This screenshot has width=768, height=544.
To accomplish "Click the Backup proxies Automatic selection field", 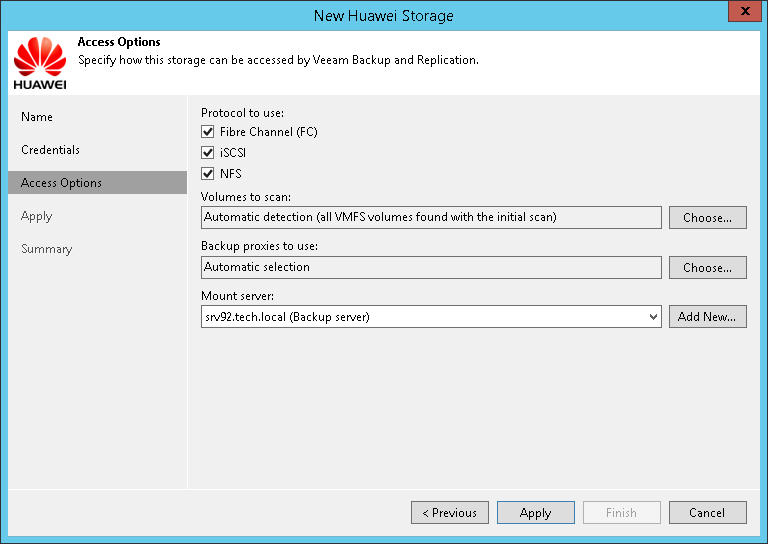I will tap(431, 268).
